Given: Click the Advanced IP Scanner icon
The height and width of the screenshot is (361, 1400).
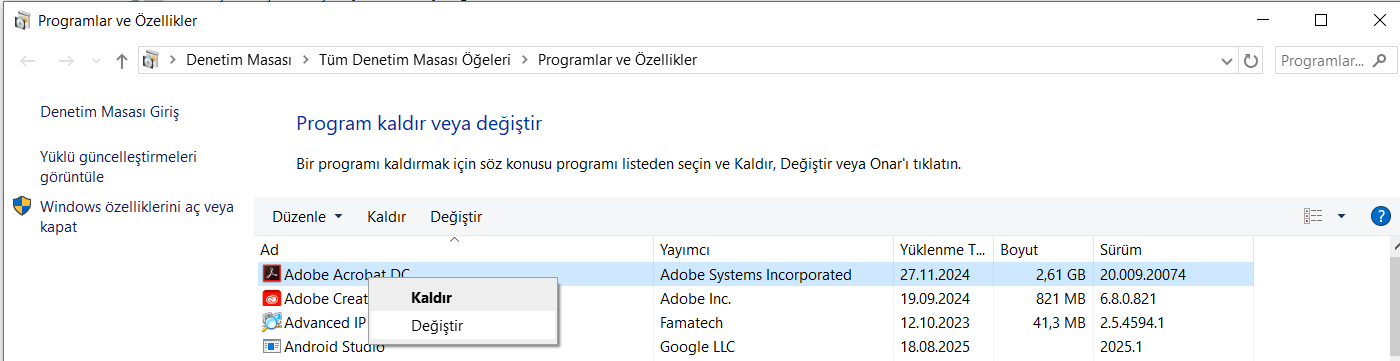Looking at the screenshot, I should point(270,322).
